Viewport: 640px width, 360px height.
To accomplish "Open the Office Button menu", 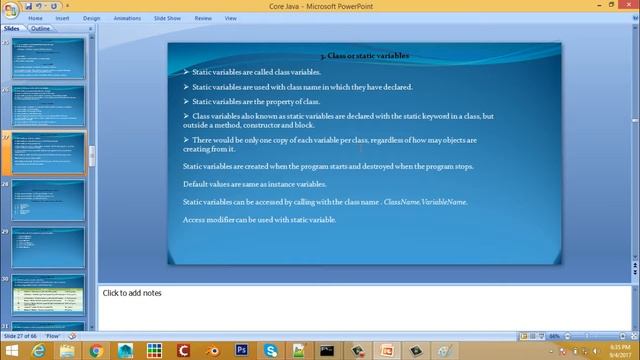I will point(11,10).
